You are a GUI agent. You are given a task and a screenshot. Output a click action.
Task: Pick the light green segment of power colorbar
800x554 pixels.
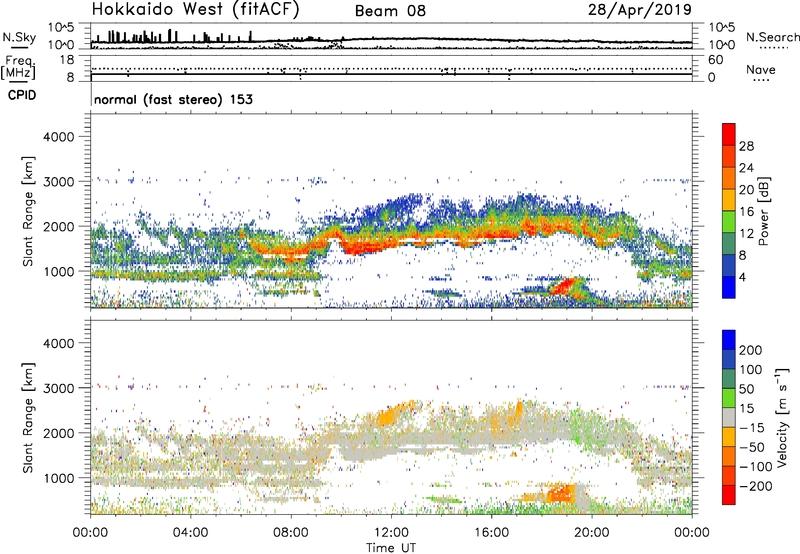729,222
